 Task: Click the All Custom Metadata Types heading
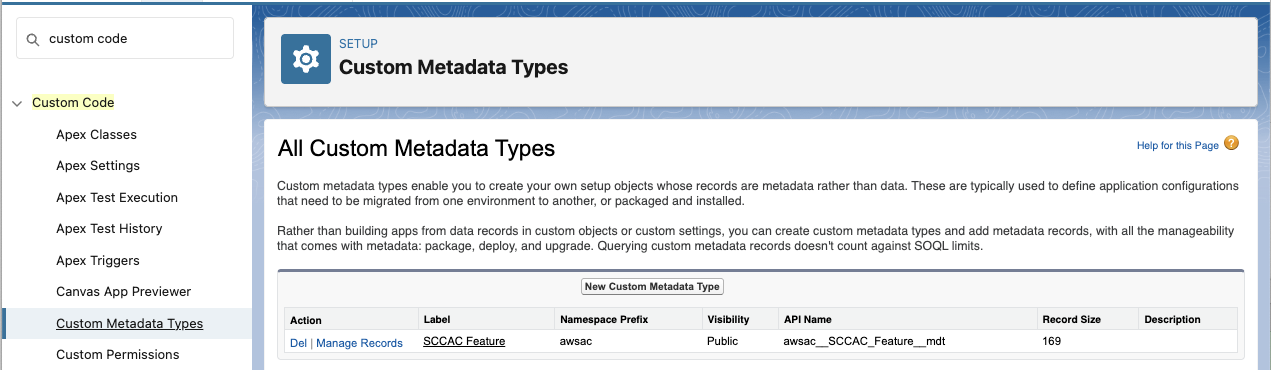tap(416, 149)
